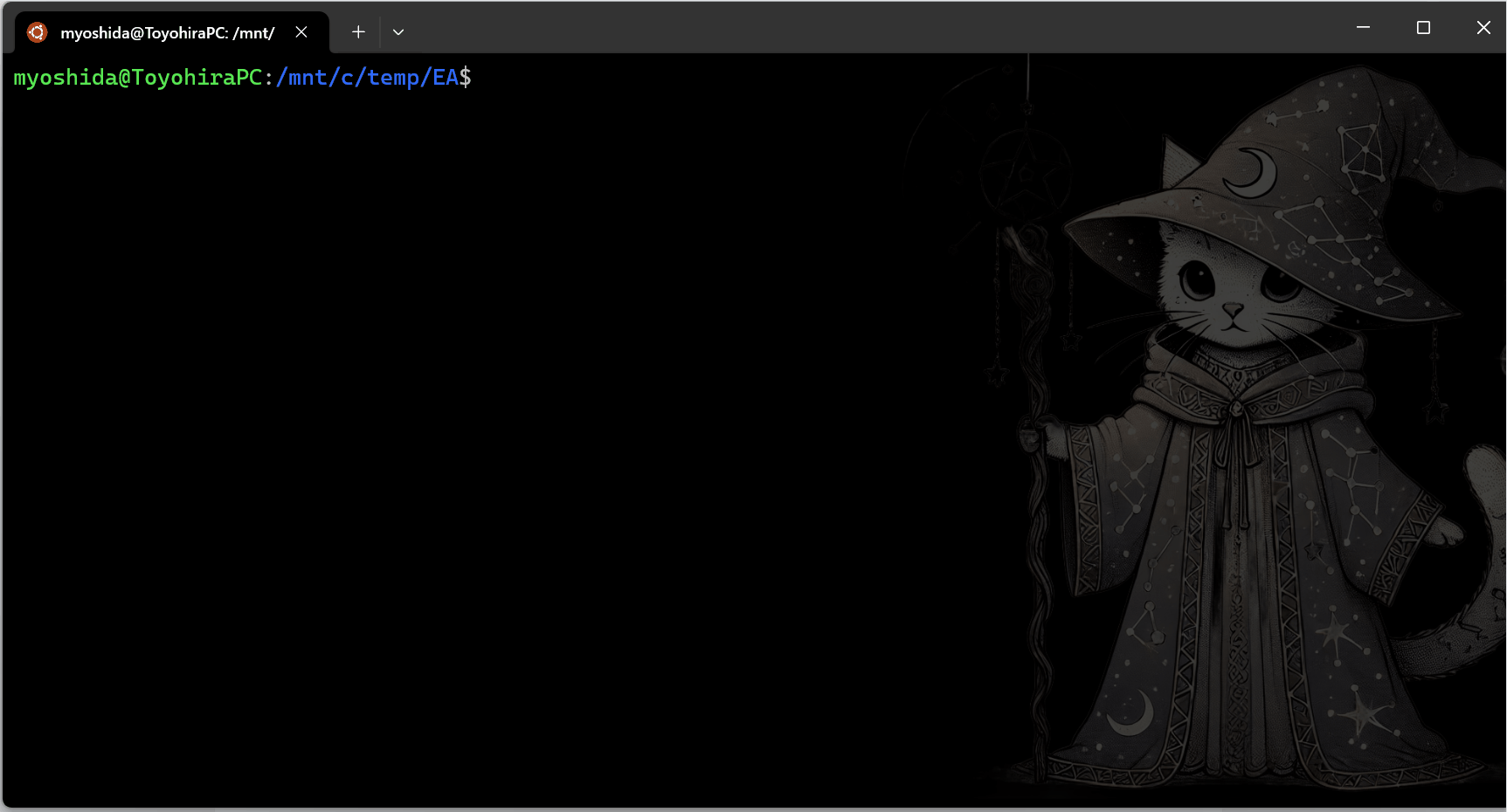
Task: Close the myoshida@ToyohiraPC terminal tab
Action: [x=301, y=32]
